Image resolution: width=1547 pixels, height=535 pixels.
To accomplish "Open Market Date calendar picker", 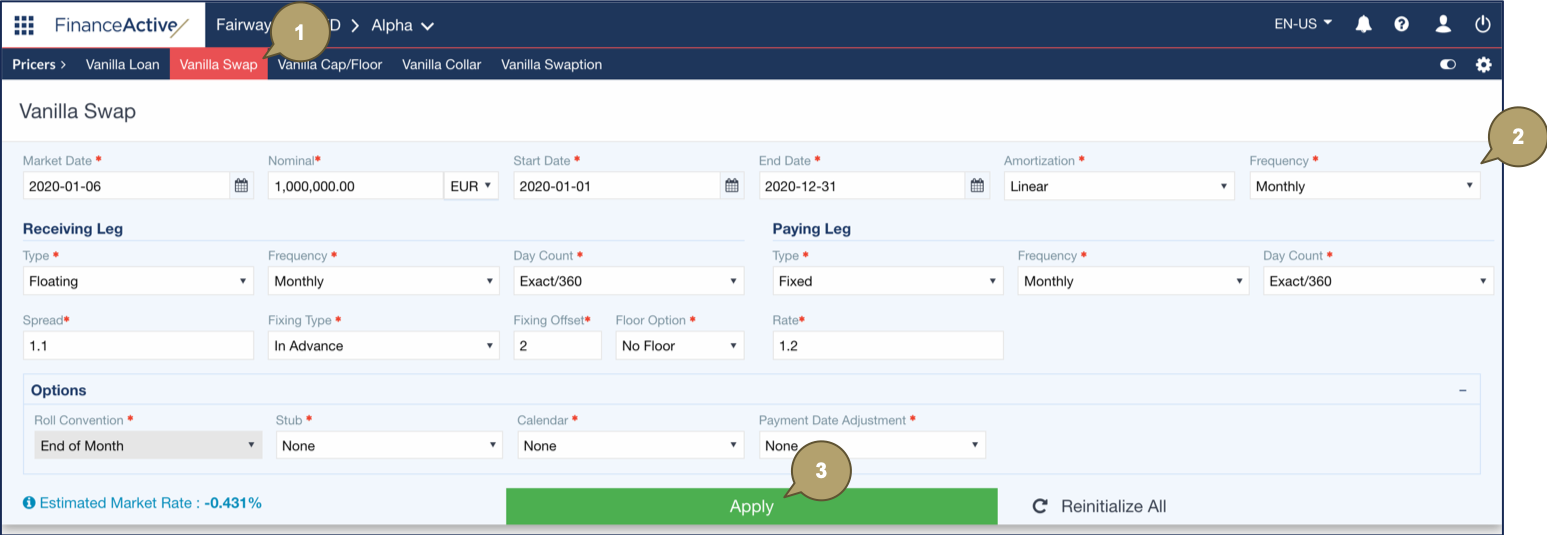I will 241,186.
